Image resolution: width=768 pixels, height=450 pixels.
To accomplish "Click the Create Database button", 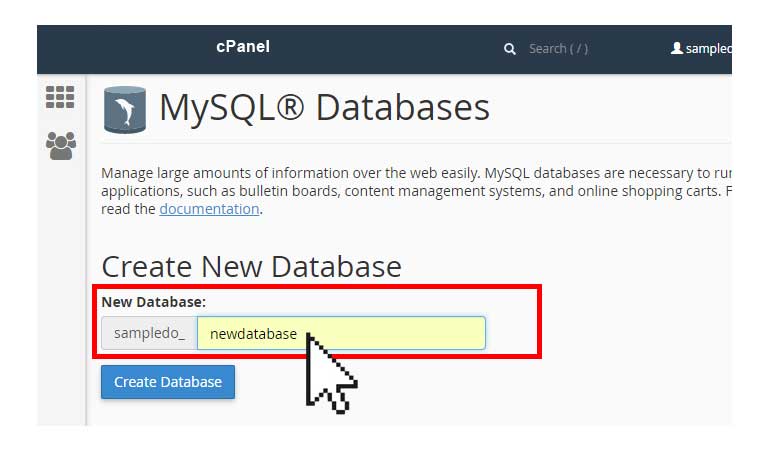I will click(168, 382).
